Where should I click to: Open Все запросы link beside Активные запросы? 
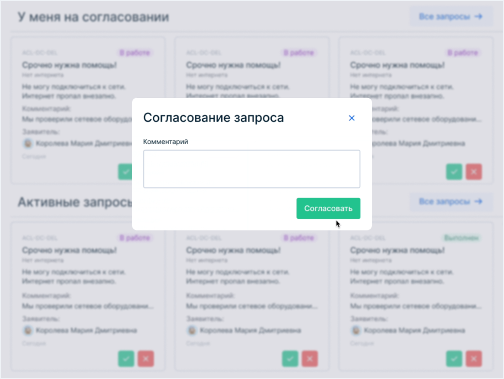(x=451, y=201)
